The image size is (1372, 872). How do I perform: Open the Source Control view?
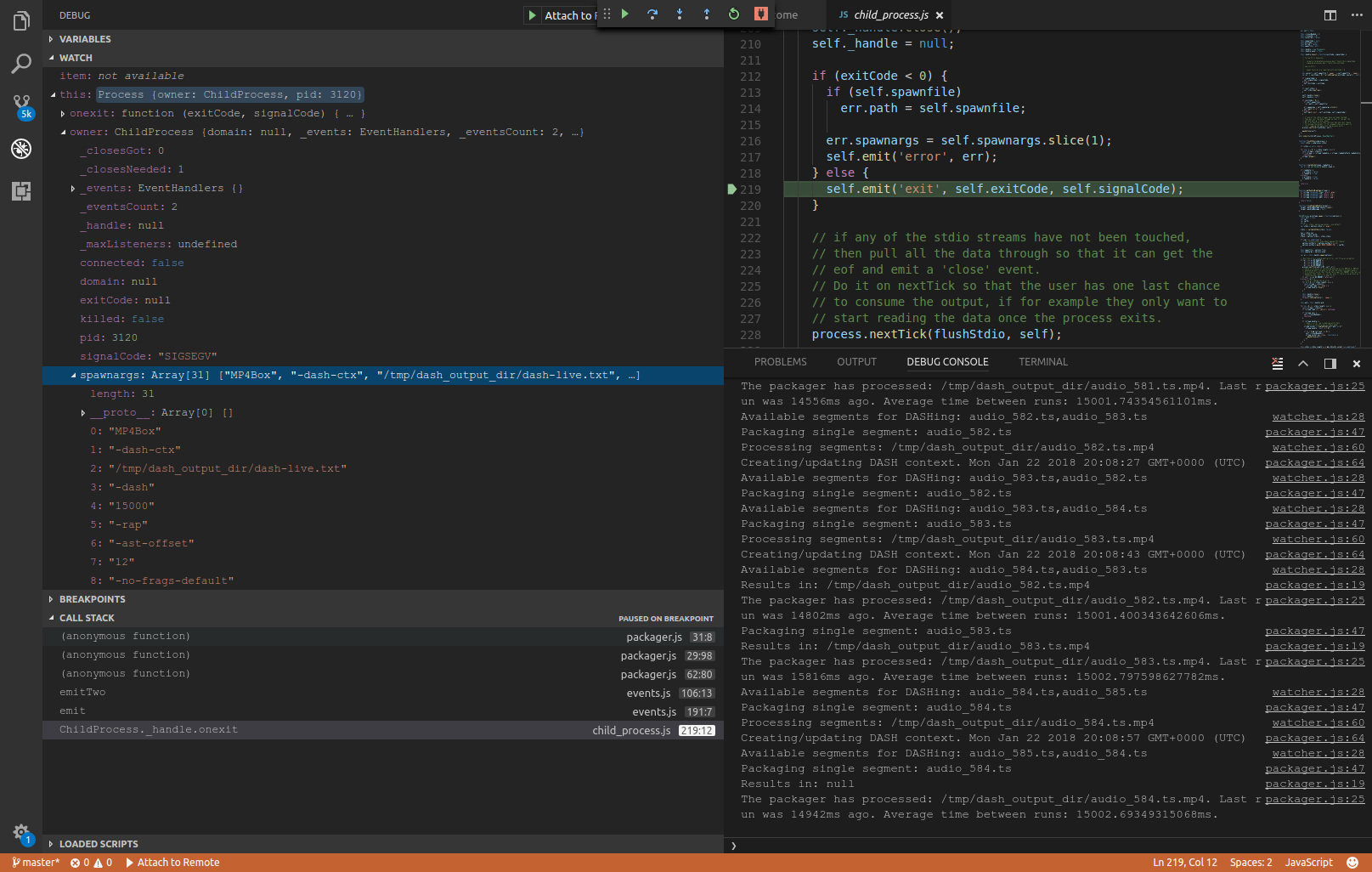(x=21, y=105)
